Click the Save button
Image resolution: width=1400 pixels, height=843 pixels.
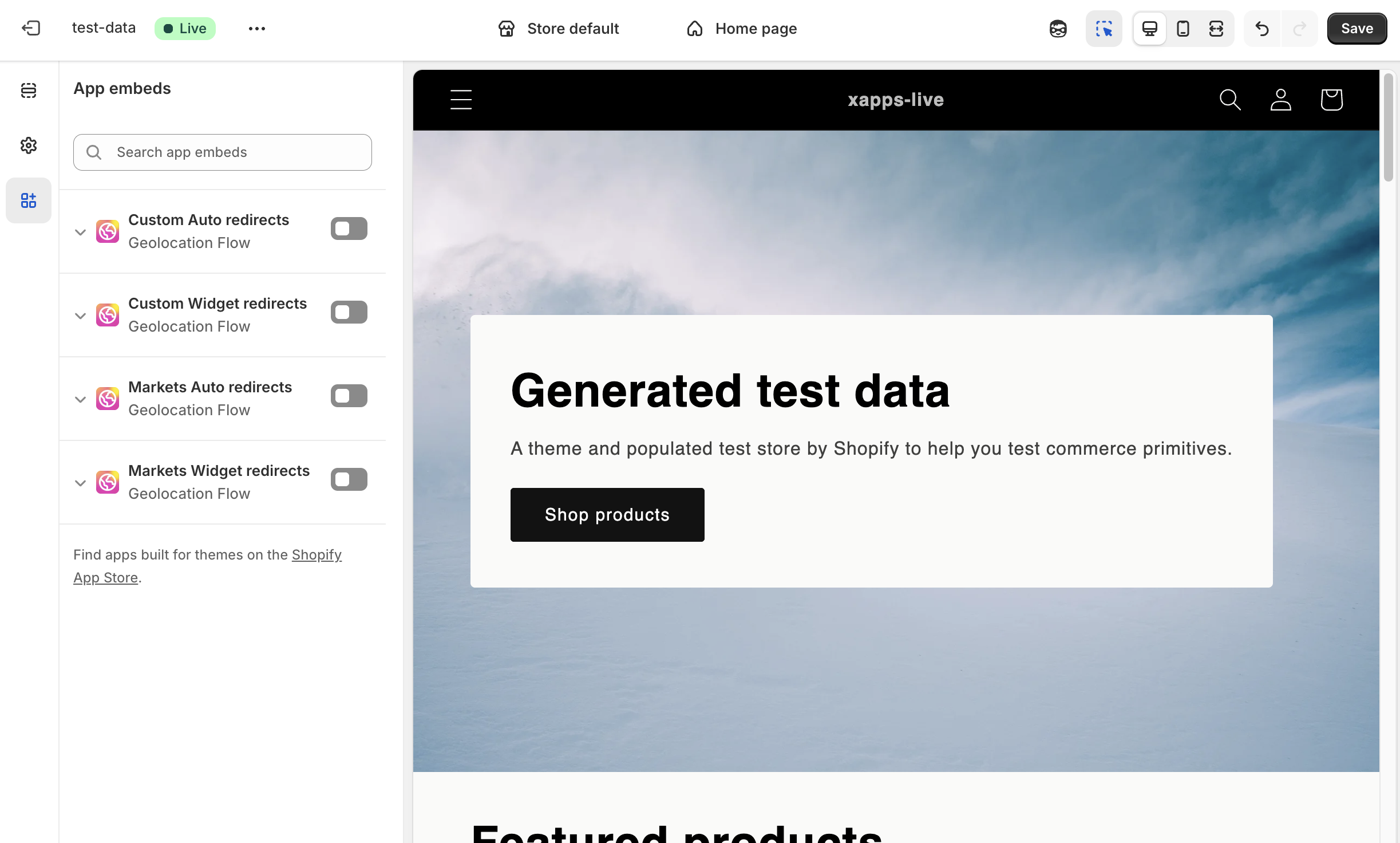(1357, 28)
